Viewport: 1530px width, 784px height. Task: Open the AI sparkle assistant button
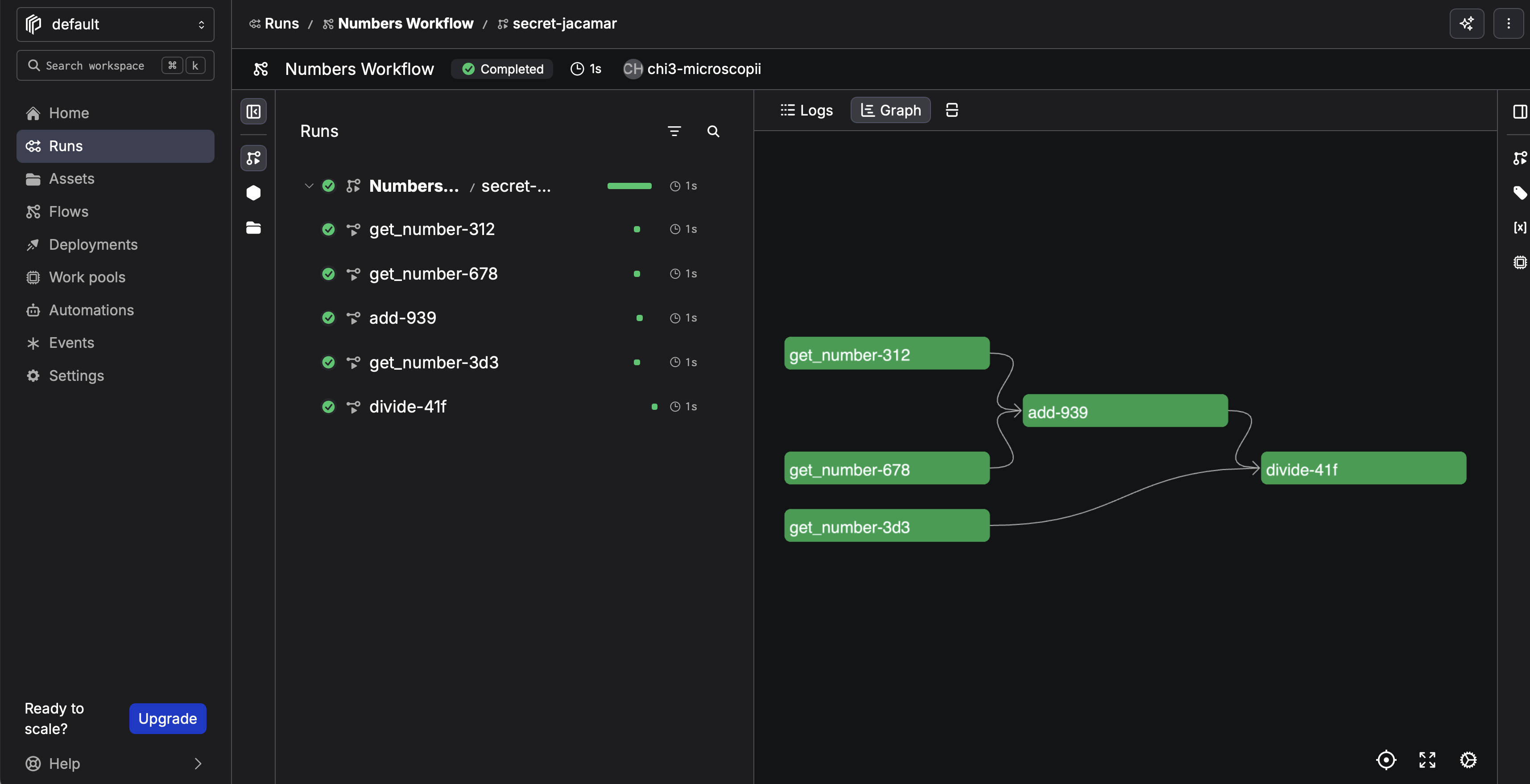tap(1467, 24)
